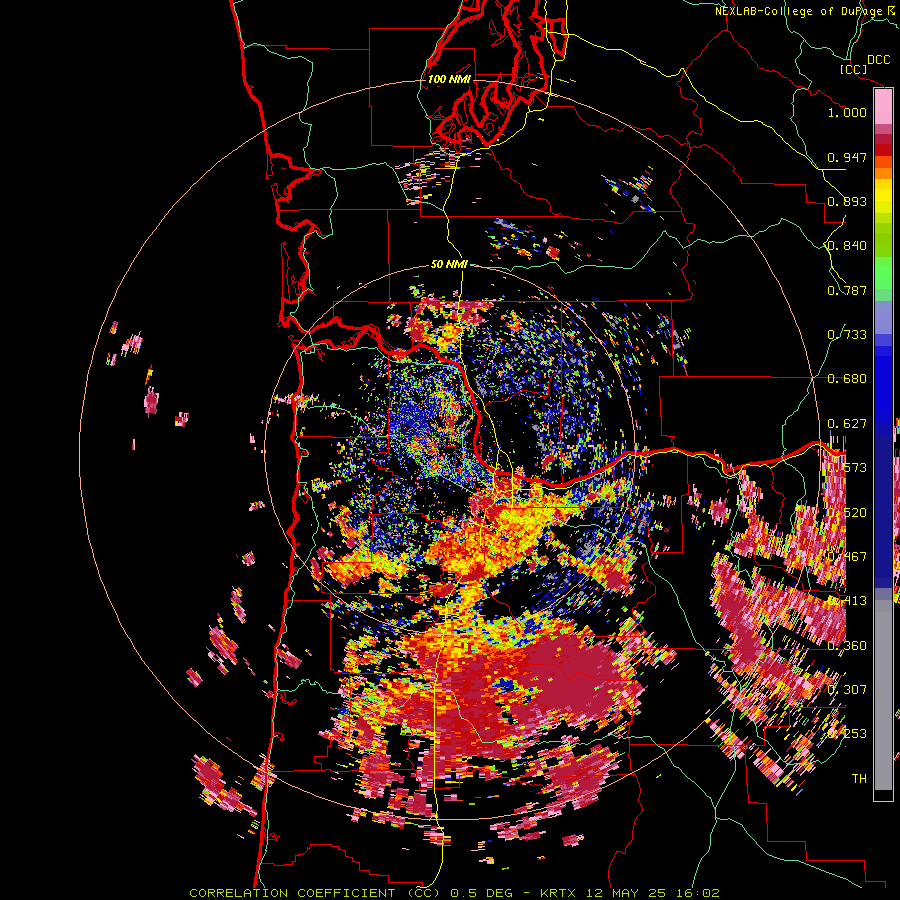Click the KRTX station identifier in caption
Screen dimensions: 900x900
(558, 893)
